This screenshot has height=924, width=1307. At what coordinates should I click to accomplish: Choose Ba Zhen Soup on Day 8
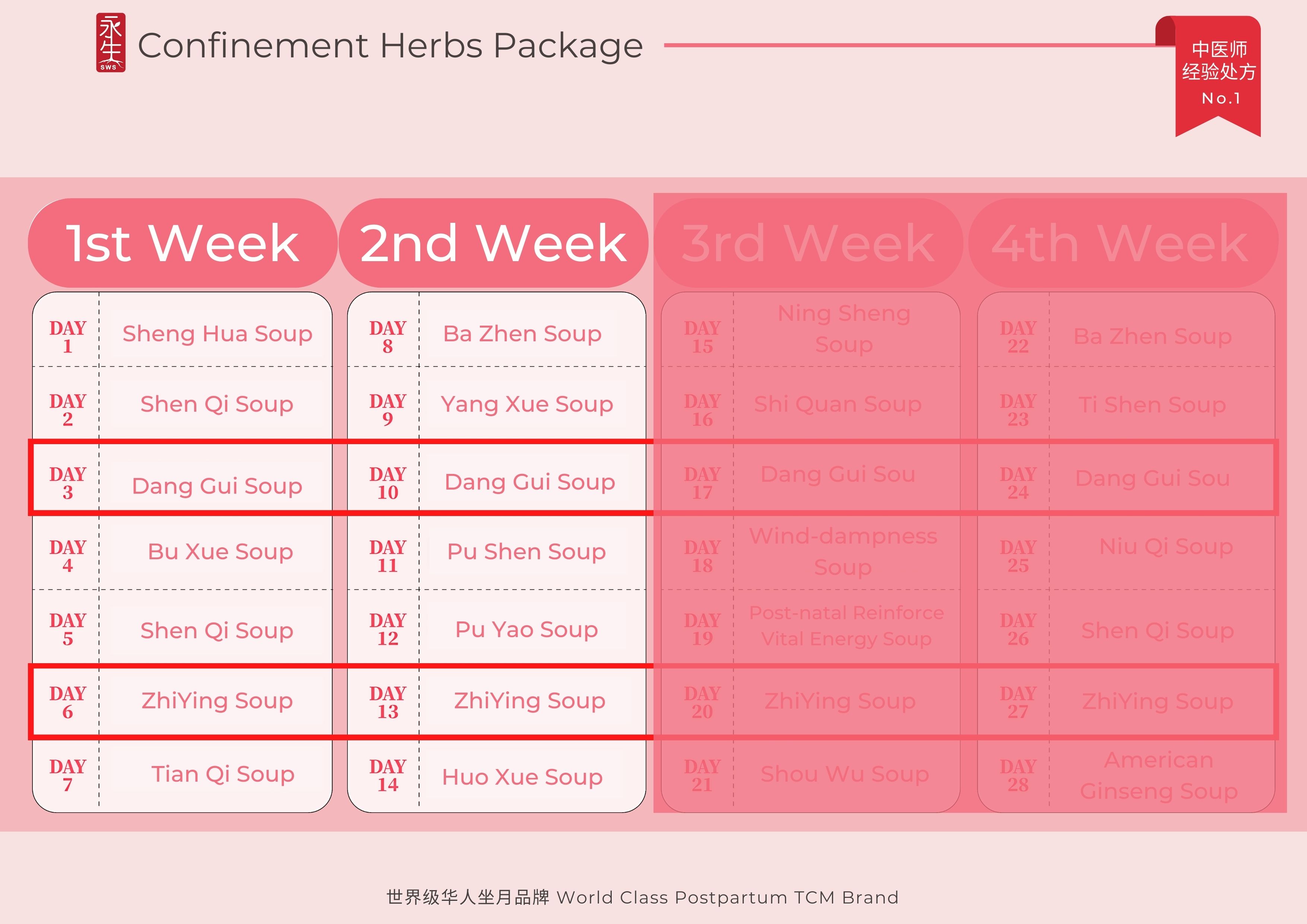[x=522, y=333]
